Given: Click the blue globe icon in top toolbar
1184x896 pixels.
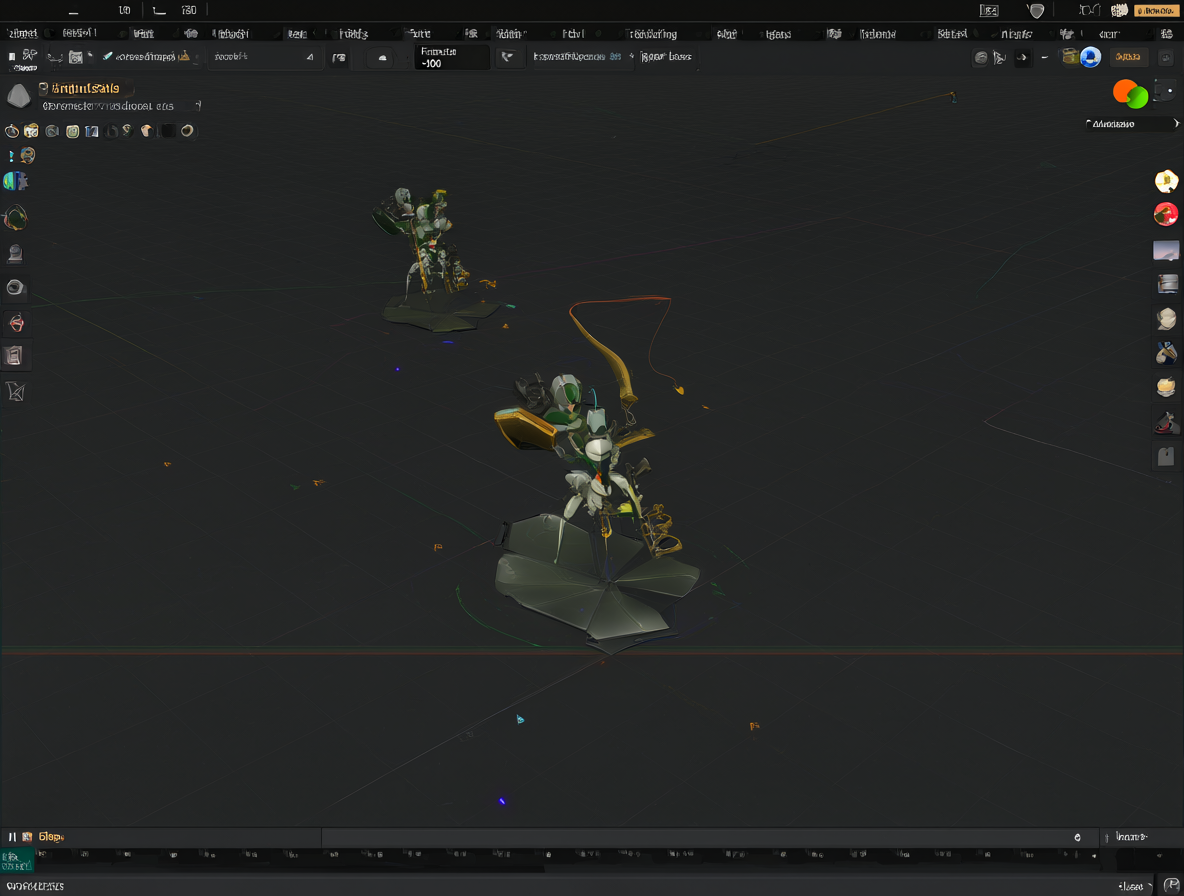Looking at the screenshot, I should point(1090,57).
